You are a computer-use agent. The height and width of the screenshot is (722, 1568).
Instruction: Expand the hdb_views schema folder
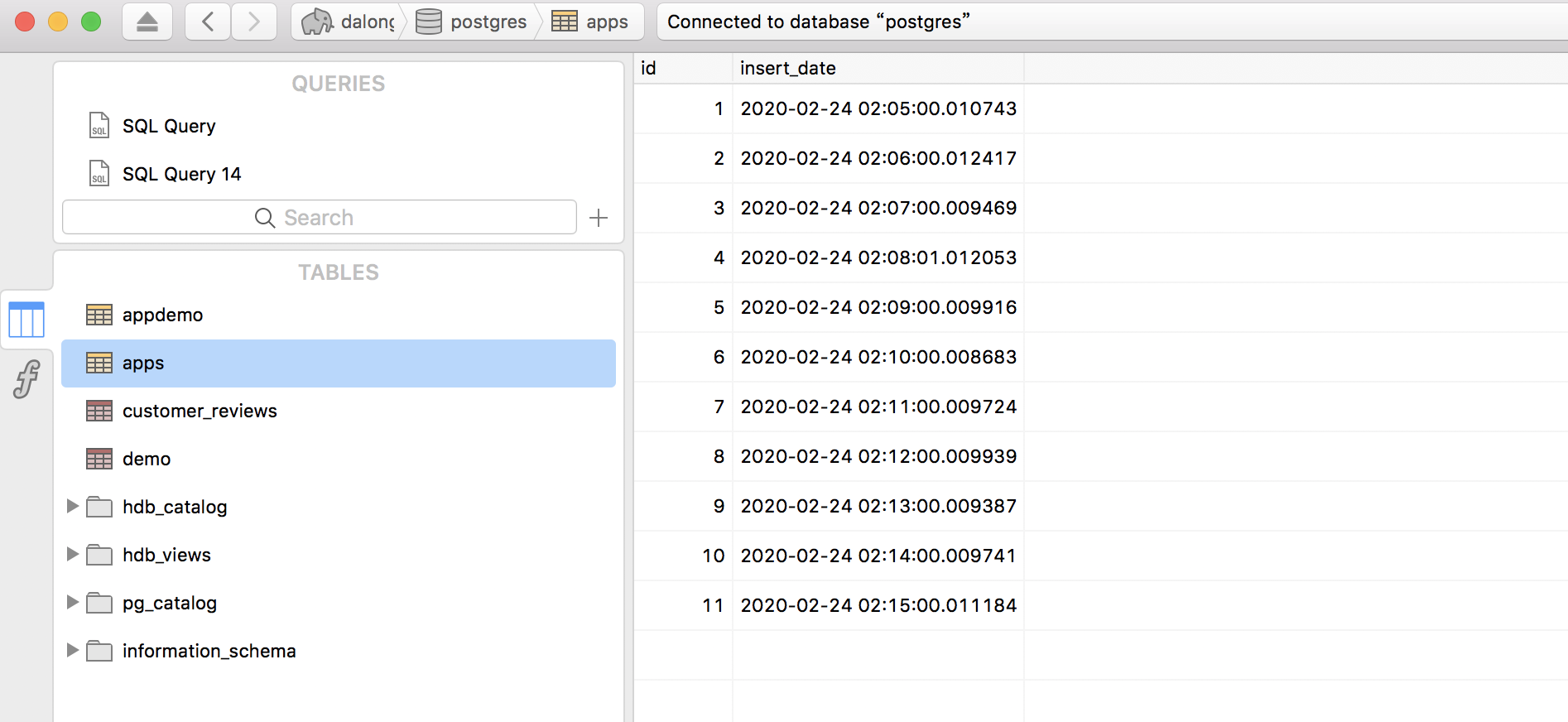click(73, 554)
